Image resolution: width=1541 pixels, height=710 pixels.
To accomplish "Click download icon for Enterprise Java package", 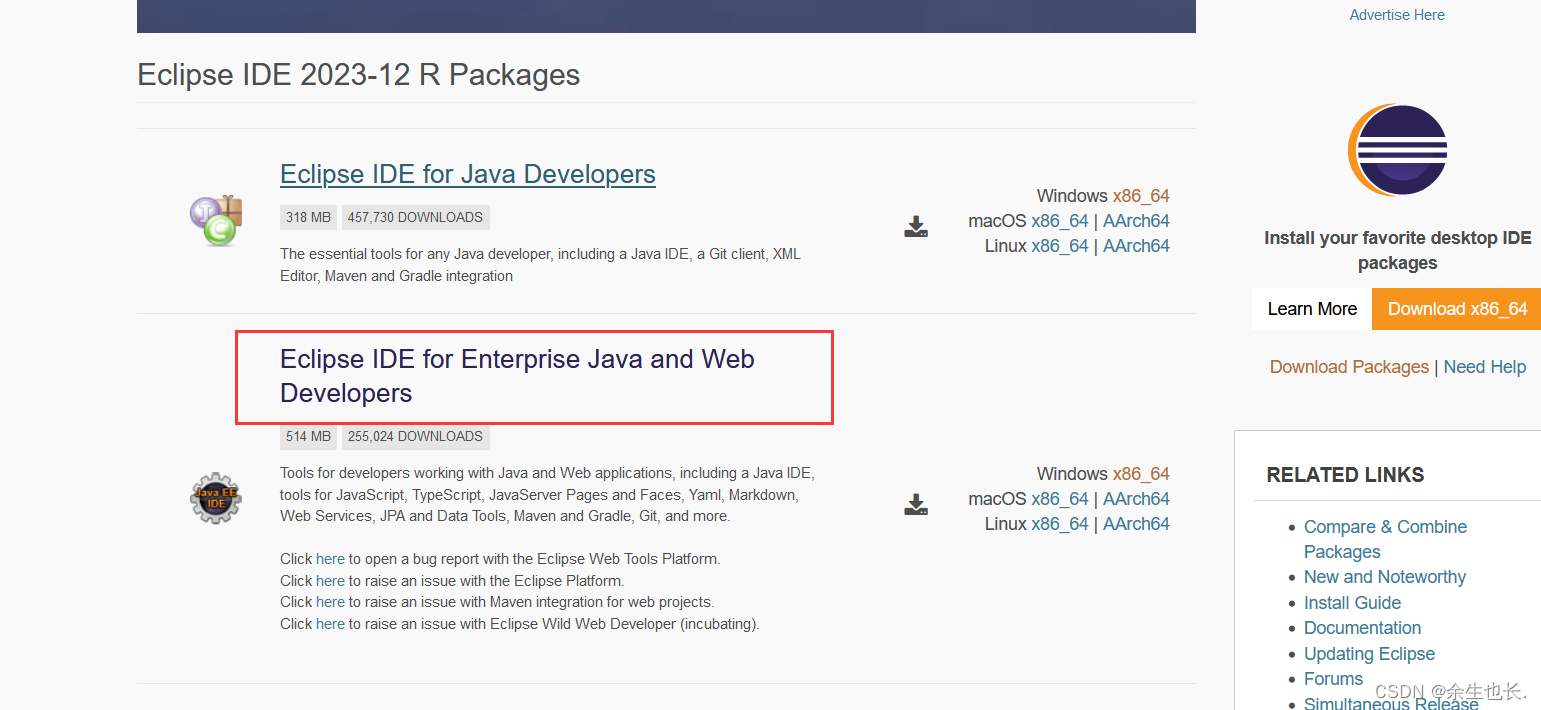I will coord(916,504).
